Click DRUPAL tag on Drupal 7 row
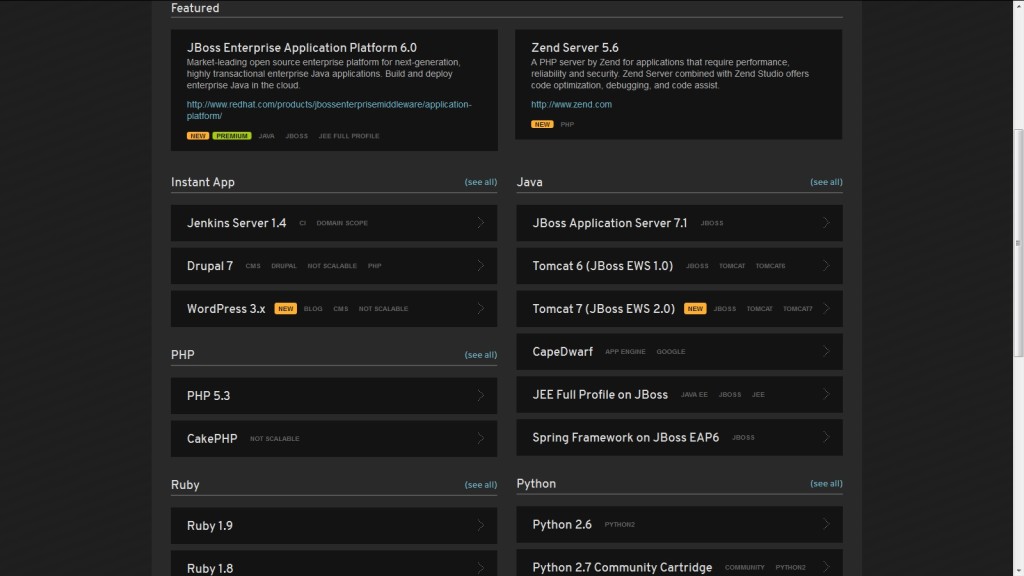The width and height of the screenshot is (1024, 576). pyautogui.click(x=284, y=266)
